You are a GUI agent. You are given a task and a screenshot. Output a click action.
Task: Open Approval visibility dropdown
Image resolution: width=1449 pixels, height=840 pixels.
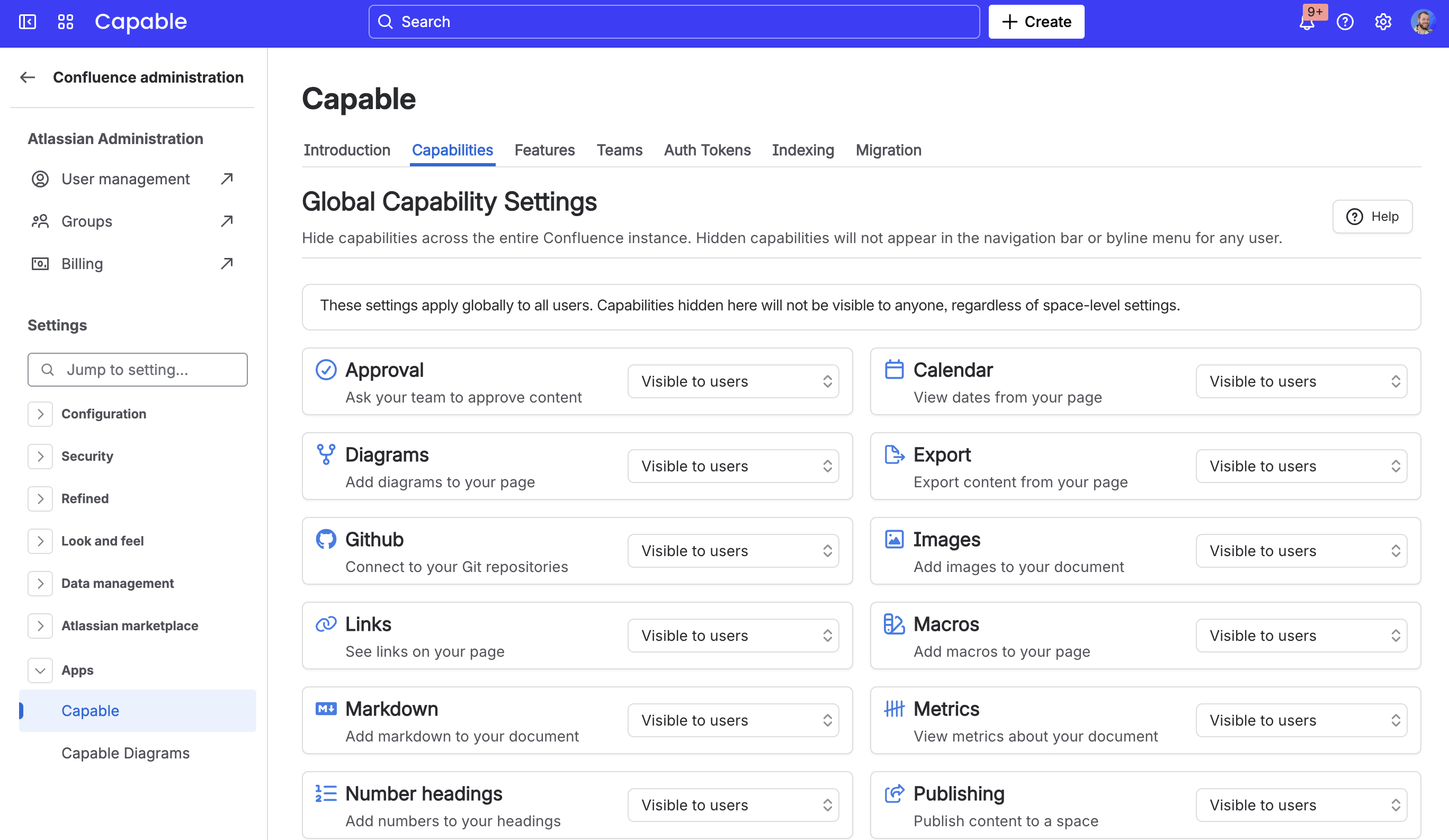point(733,381)
